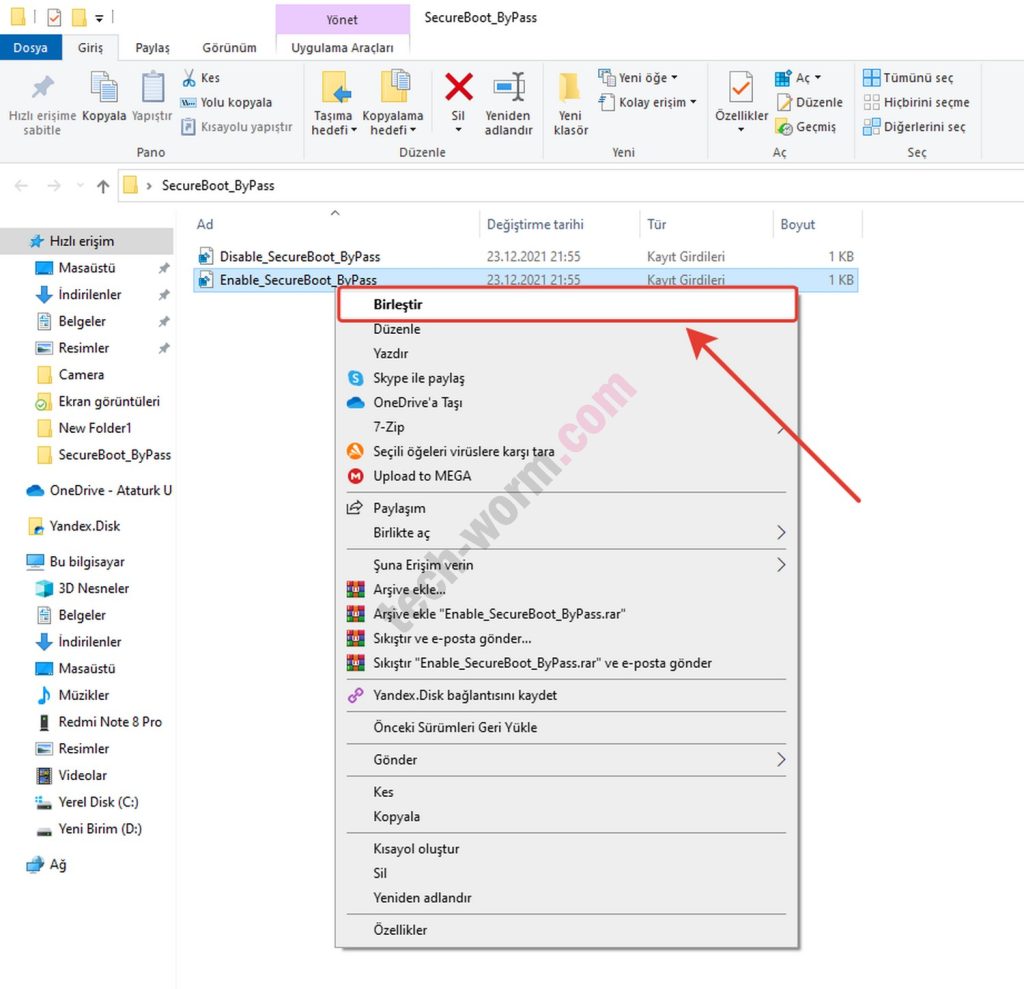The height and width of the screenshot is (989, 1024).
Task: Click the Özellikler properties icon
Action: 741,88
